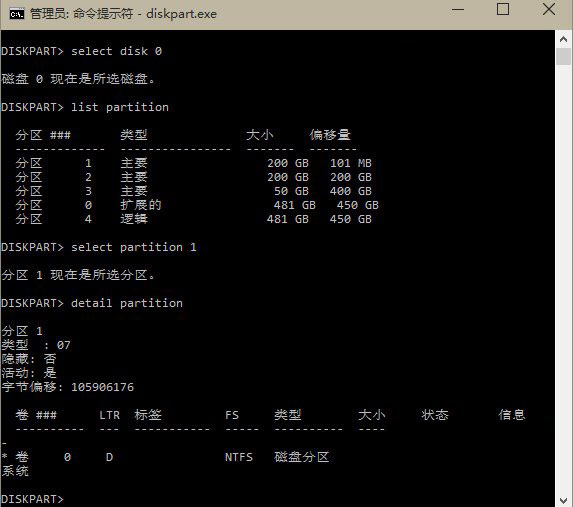The image size is (573, 507).
Task: Click the final empty 'DISKPART>' prompt
Action: point(33,499)
